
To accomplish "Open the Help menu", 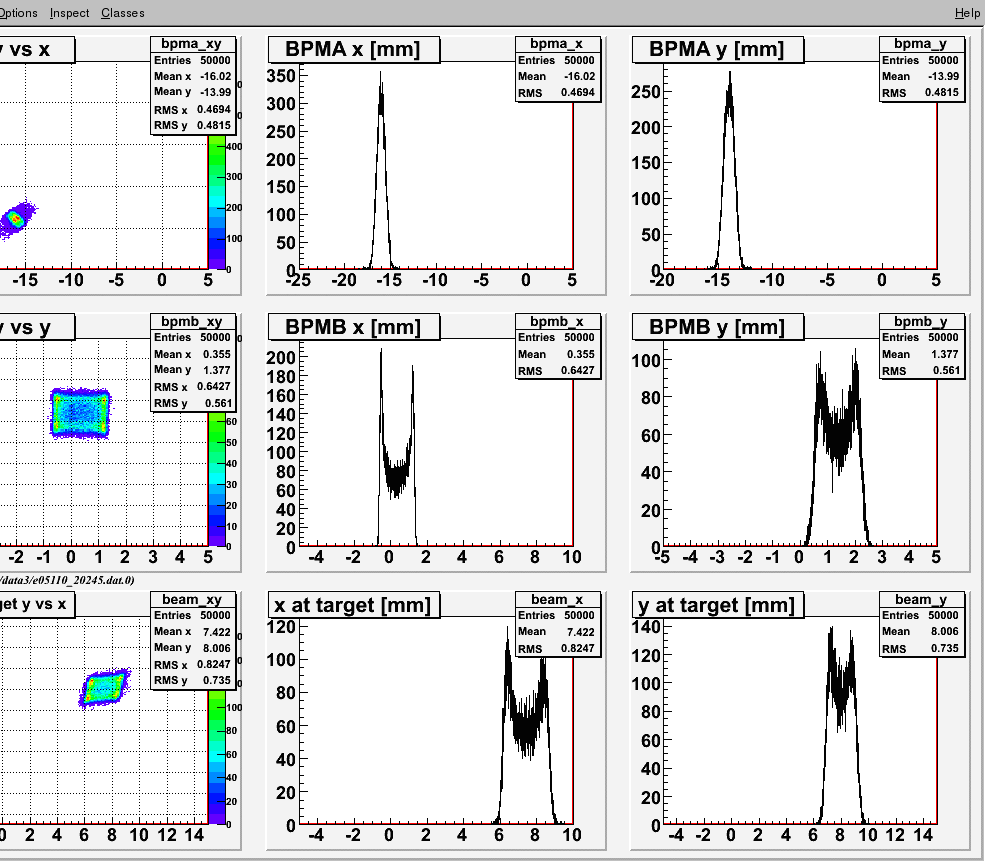I will point(967,13).
